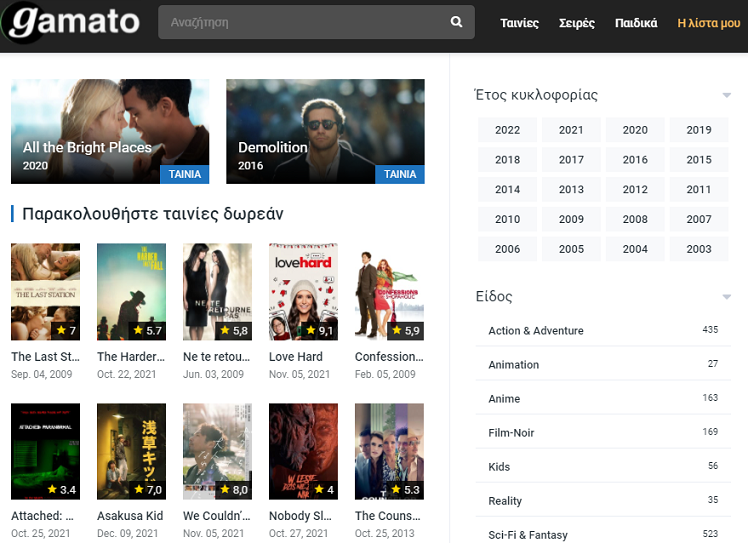Filter by year 2009

(x=571, y=219)
